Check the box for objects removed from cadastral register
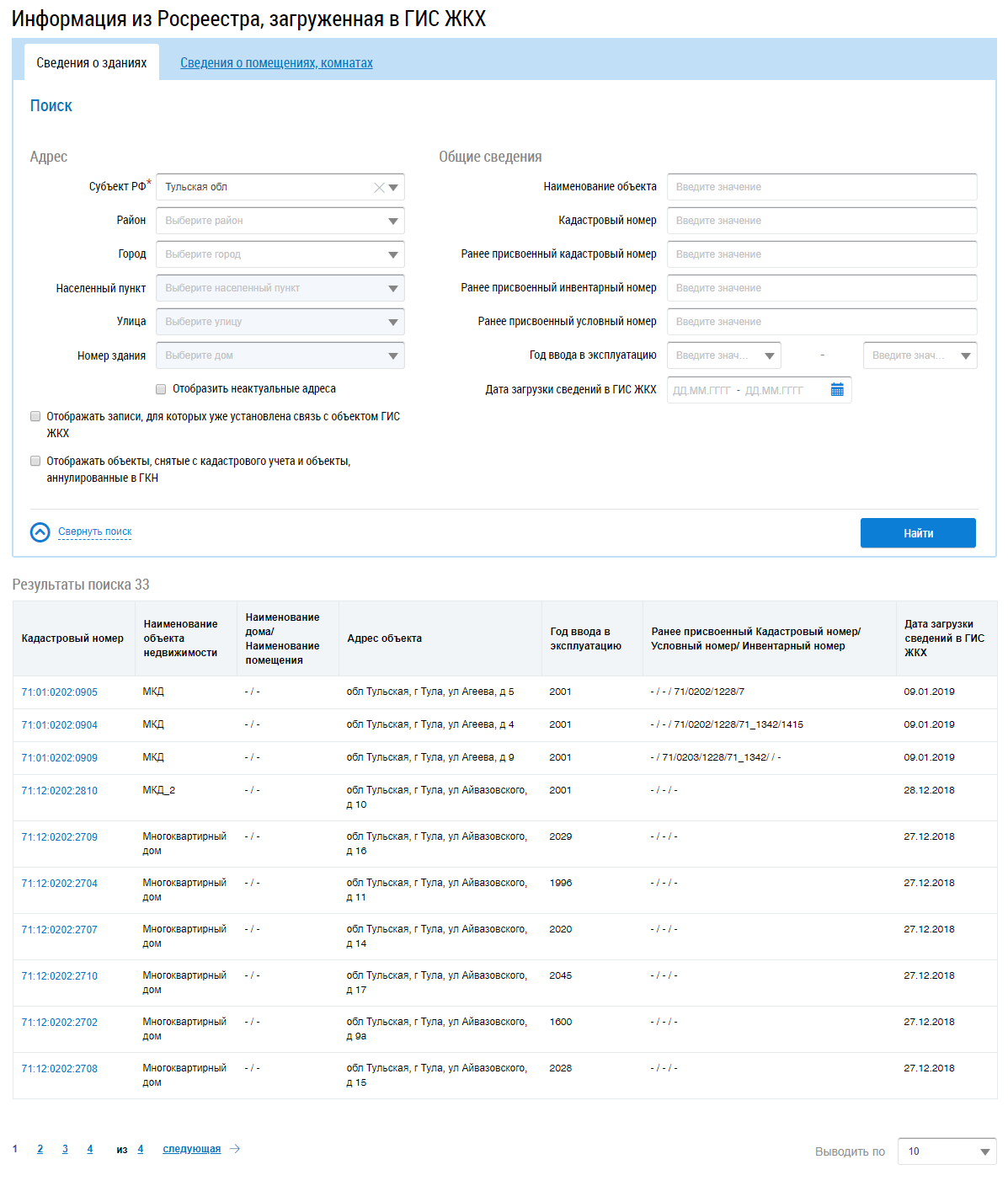 [35, 461]
